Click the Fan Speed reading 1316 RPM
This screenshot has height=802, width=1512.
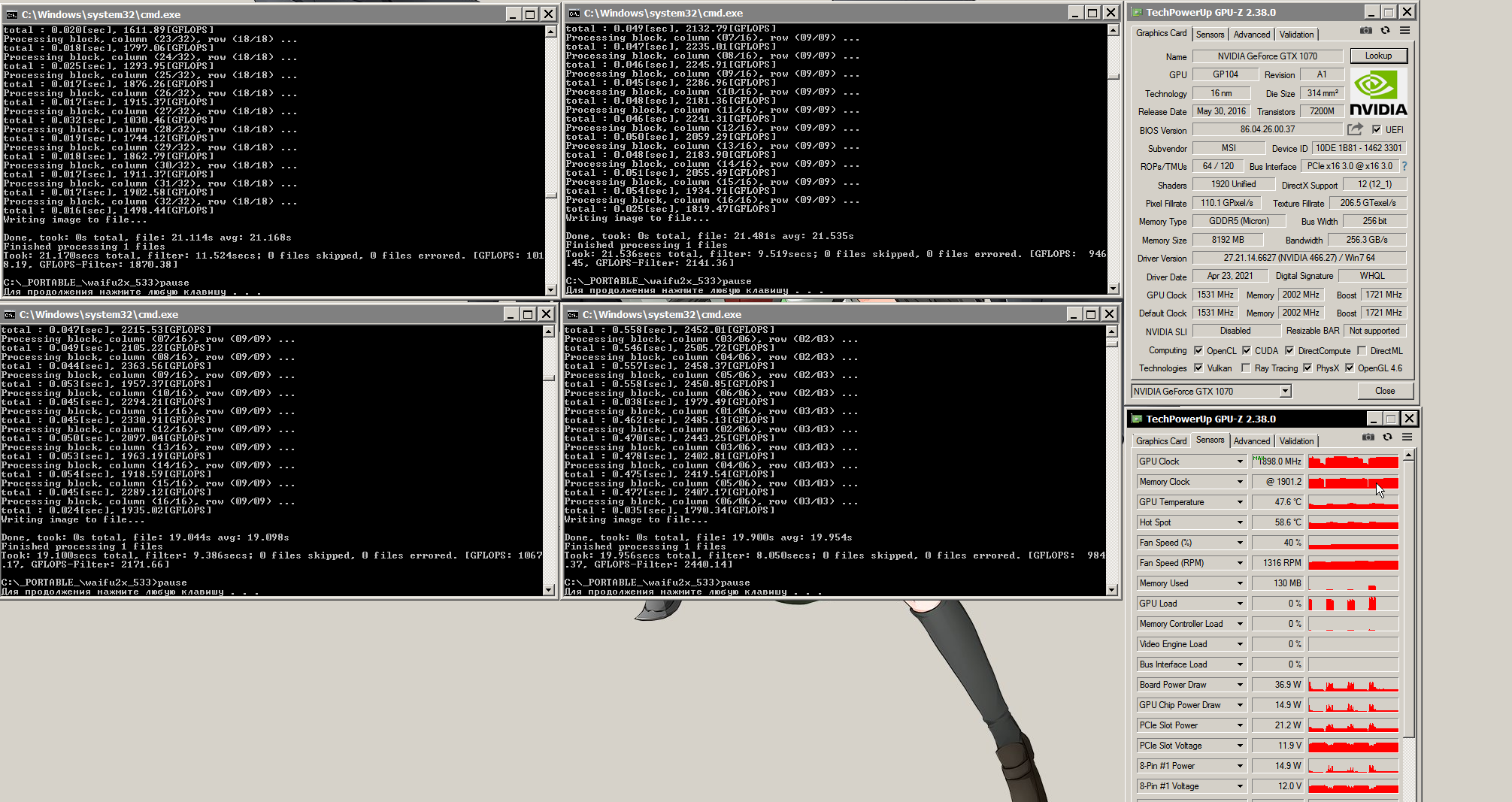(1277, 563)
